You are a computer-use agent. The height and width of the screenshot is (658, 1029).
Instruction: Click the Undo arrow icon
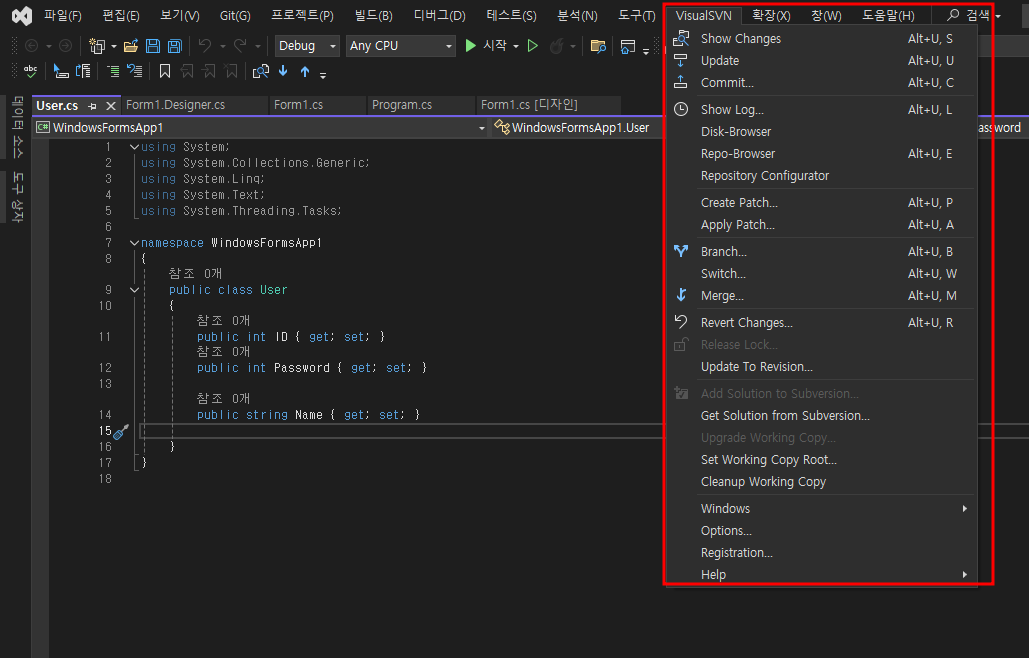(x=205, y=46)
